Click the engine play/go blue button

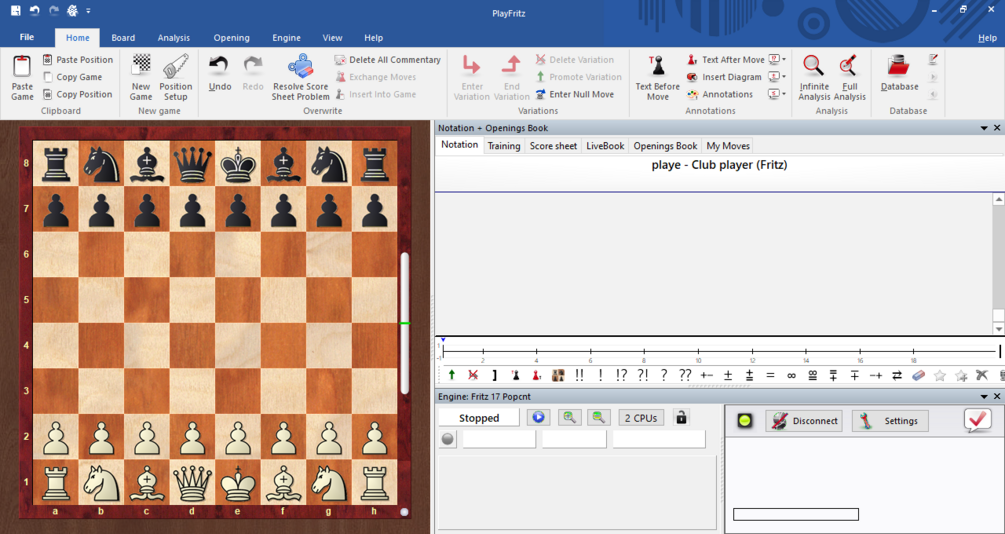538,417
